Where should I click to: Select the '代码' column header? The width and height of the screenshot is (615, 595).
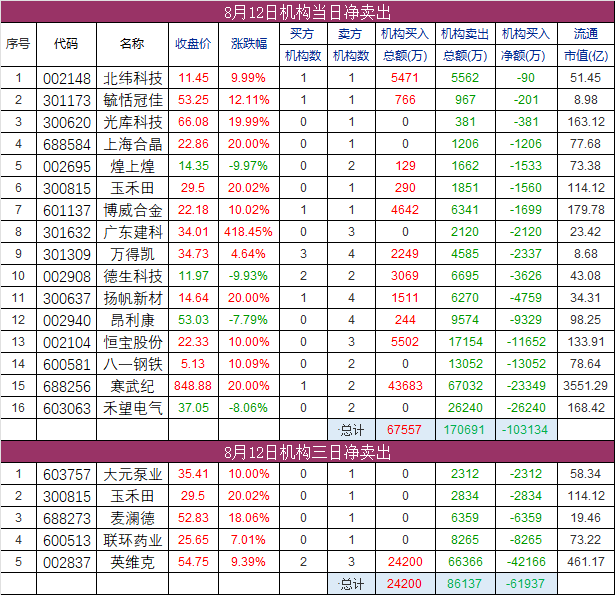coord(66,44)
